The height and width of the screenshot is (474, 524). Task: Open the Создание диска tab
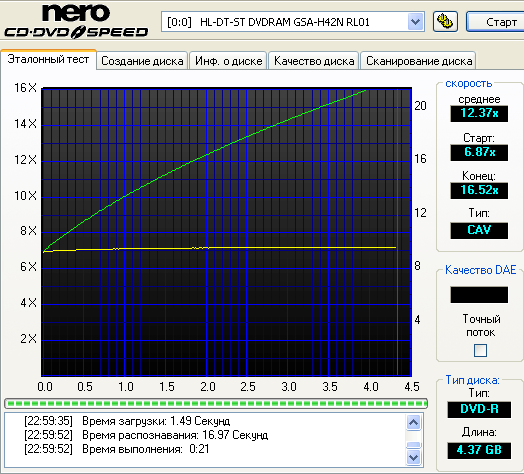click(x=142, y=61)
